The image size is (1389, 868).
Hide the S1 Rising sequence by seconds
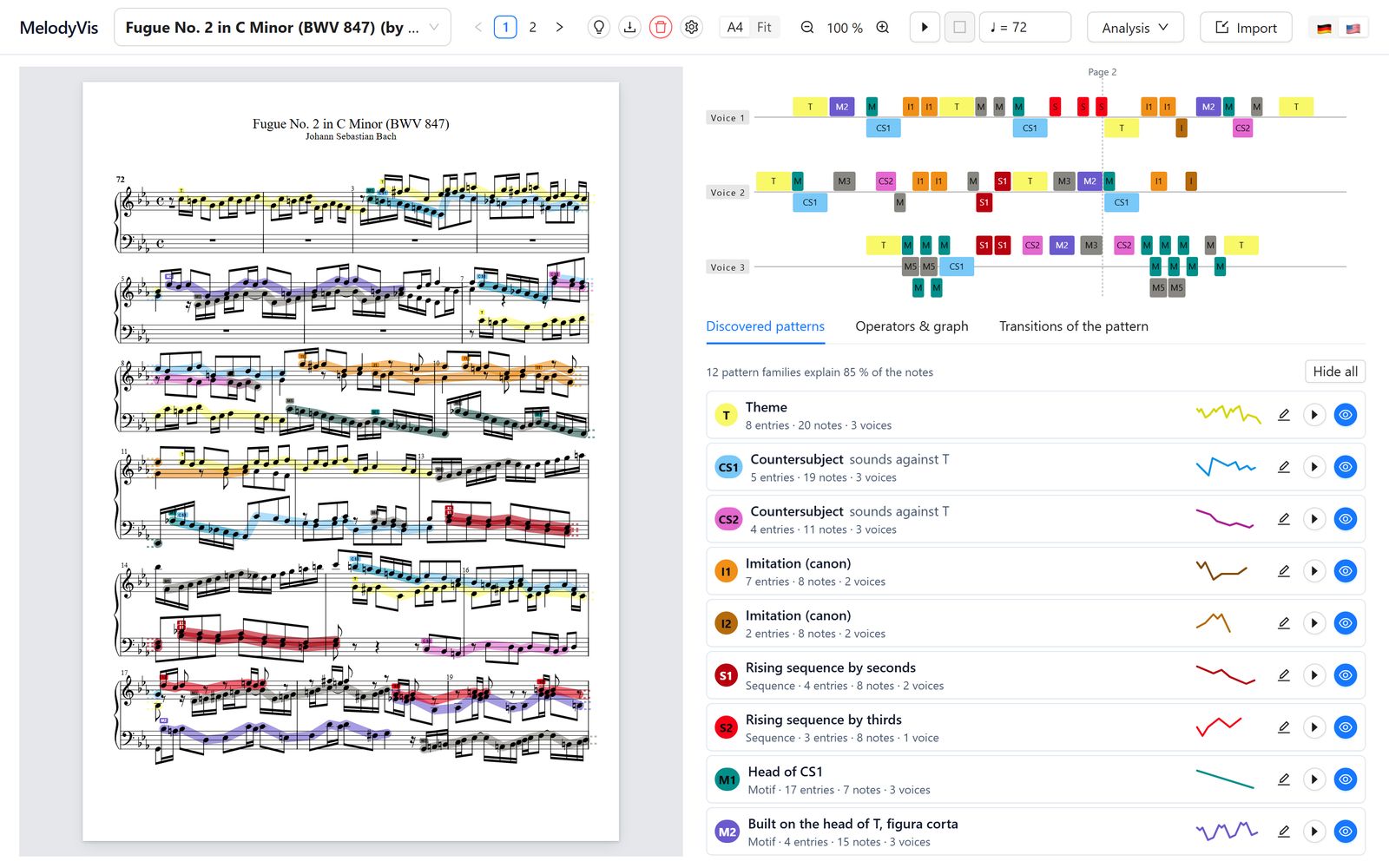click(x=1346, y=675)
